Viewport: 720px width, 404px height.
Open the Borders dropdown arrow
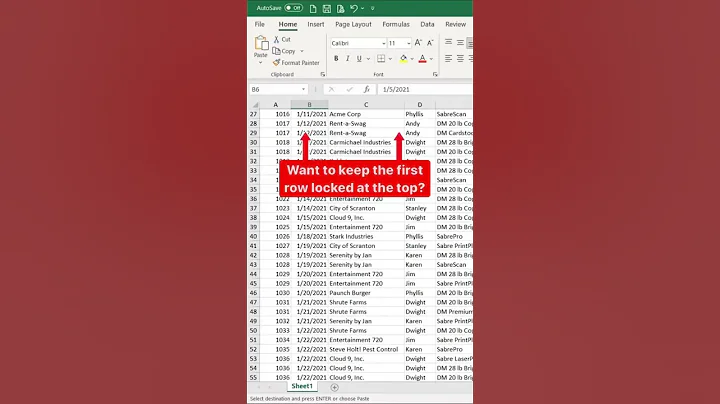[x=390, y=59]
